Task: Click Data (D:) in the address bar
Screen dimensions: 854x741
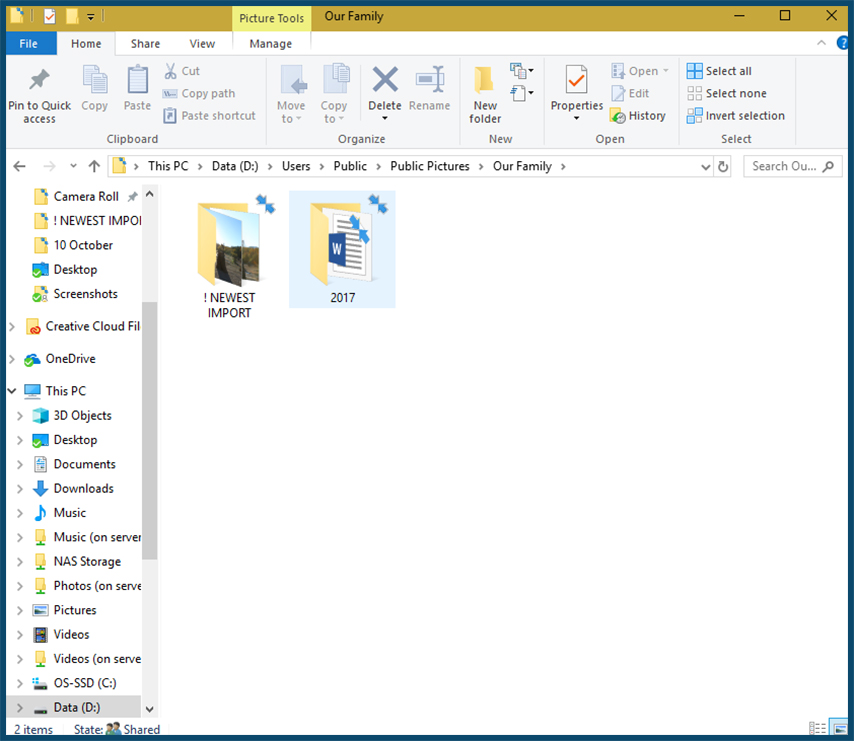Action: point(235,166)
